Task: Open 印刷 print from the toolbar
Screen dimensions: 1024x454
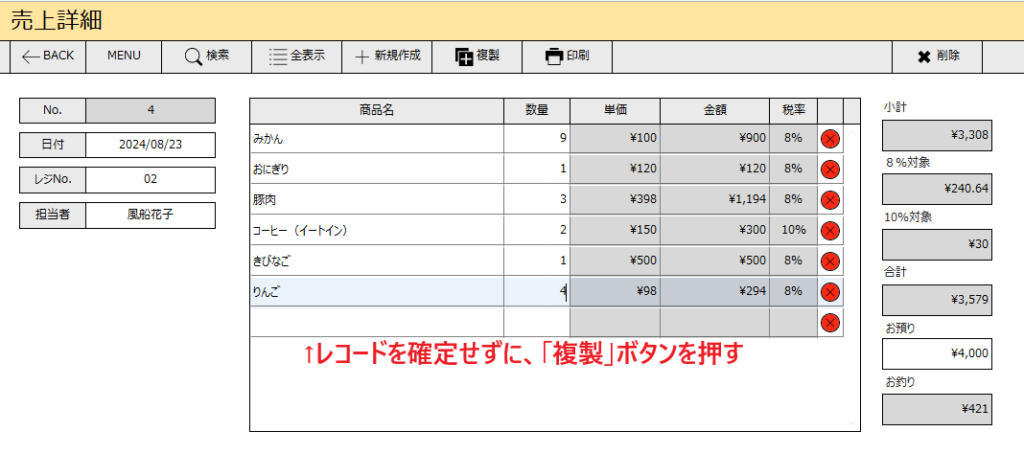Action: point(567,56)
